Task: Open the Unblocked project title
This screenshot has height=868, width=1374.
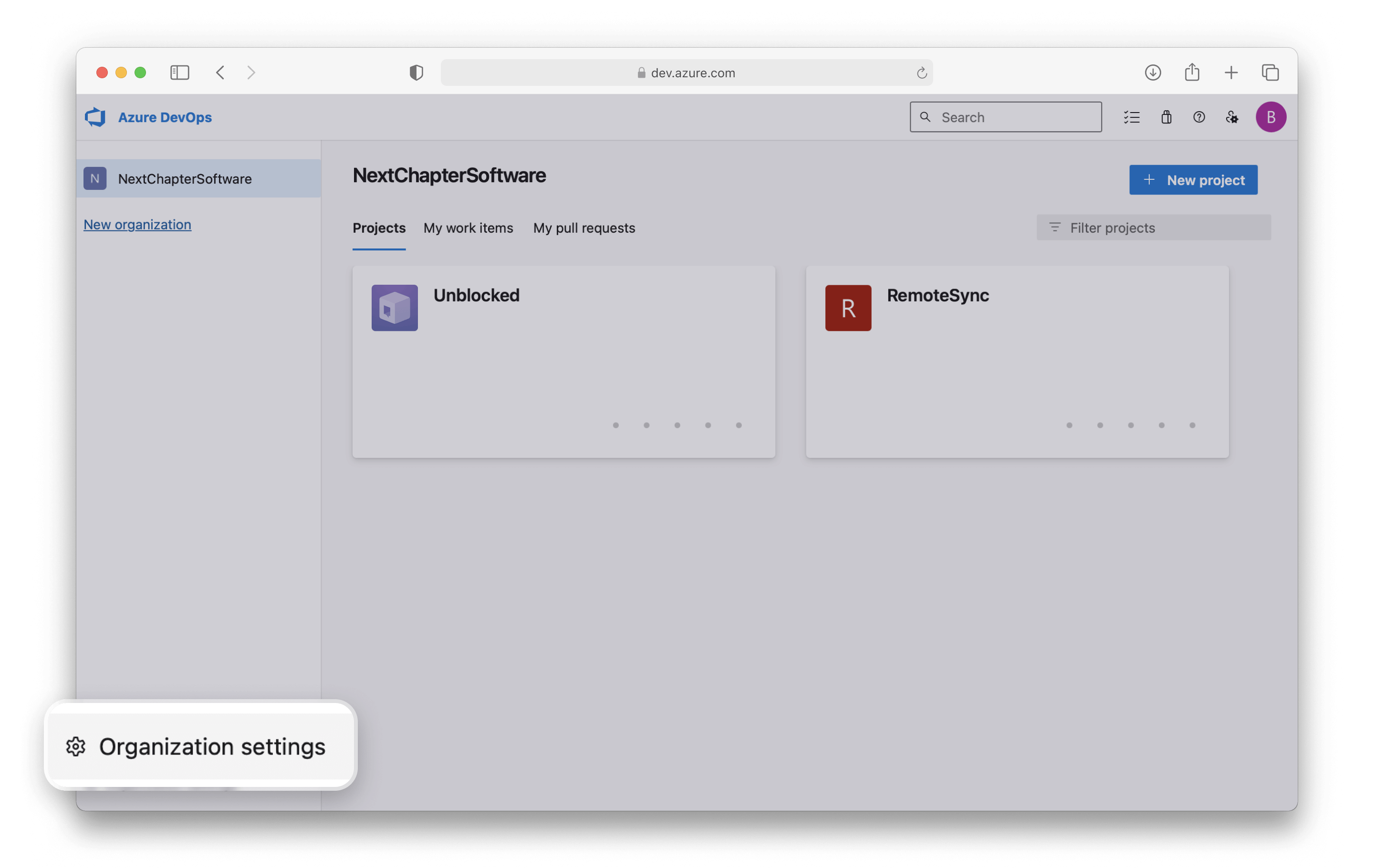Action: click(x=477, y=295)
